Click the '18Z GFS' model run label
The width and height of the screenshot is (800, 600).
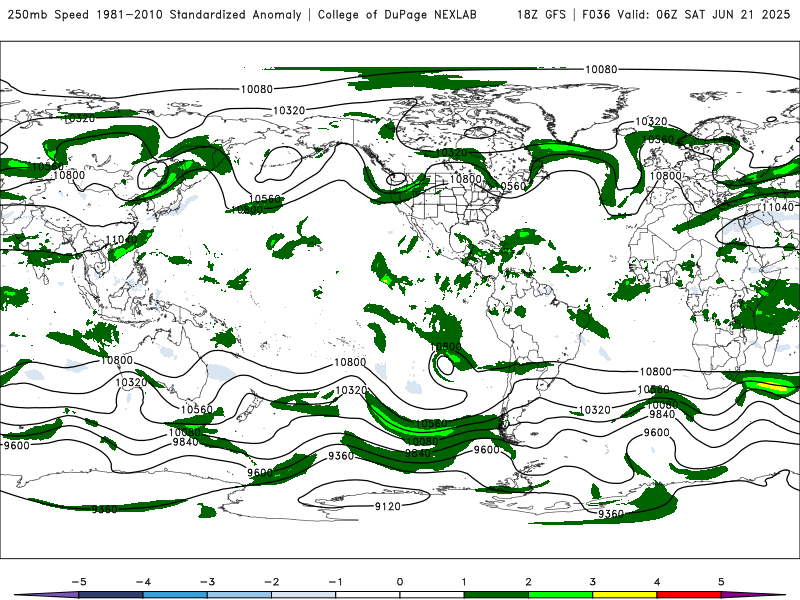[x=541, y=14]
